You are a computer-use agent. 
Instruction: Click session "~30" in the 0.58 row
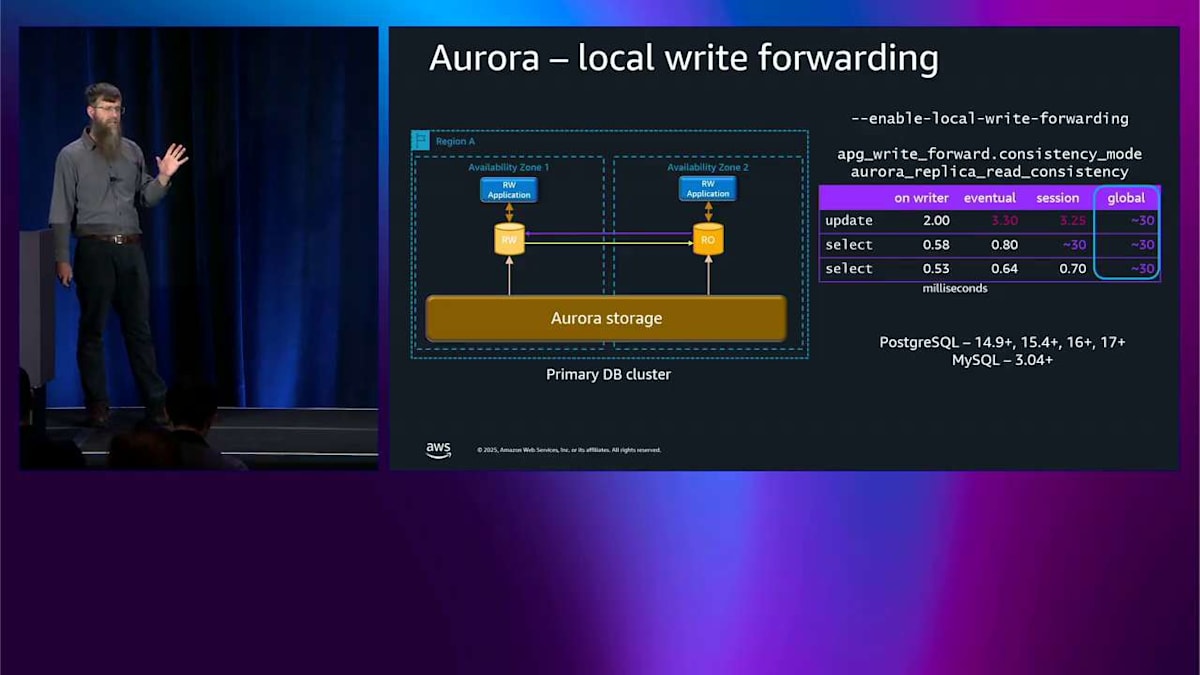(x=1074, y=245)
